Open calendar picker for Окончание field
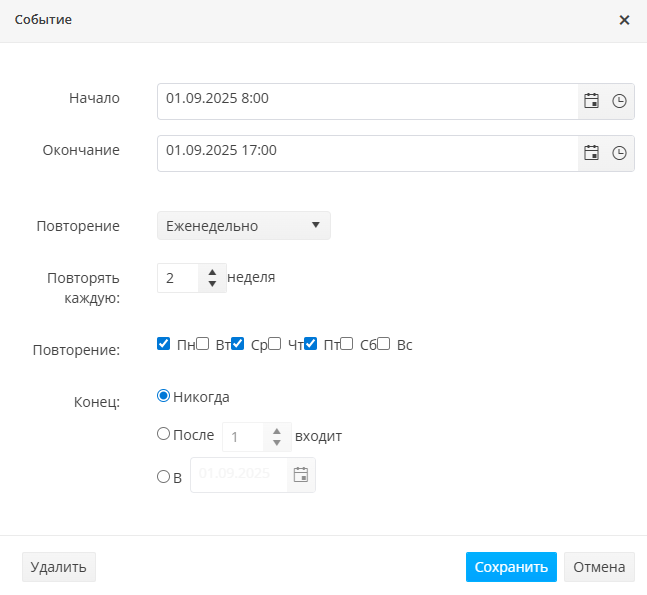 [x=592, y=153]
